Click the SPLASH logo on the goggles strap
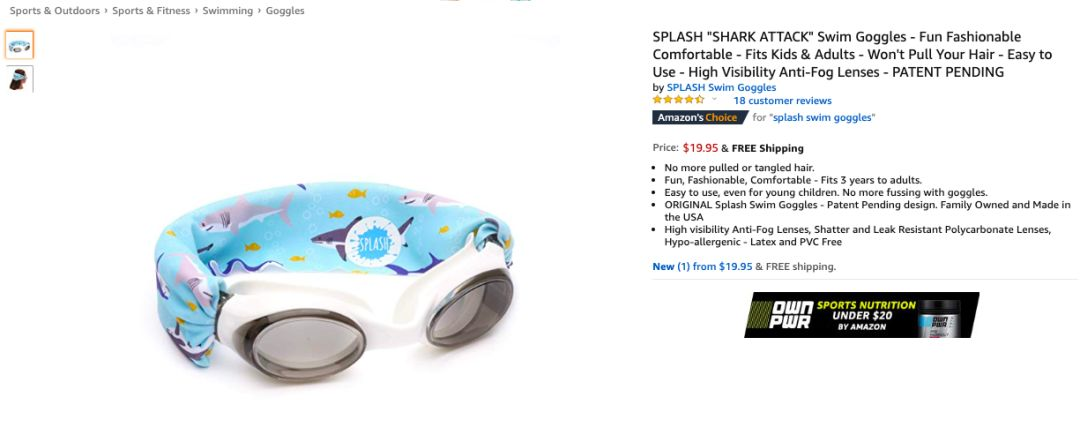 click(x=374, y=240)
